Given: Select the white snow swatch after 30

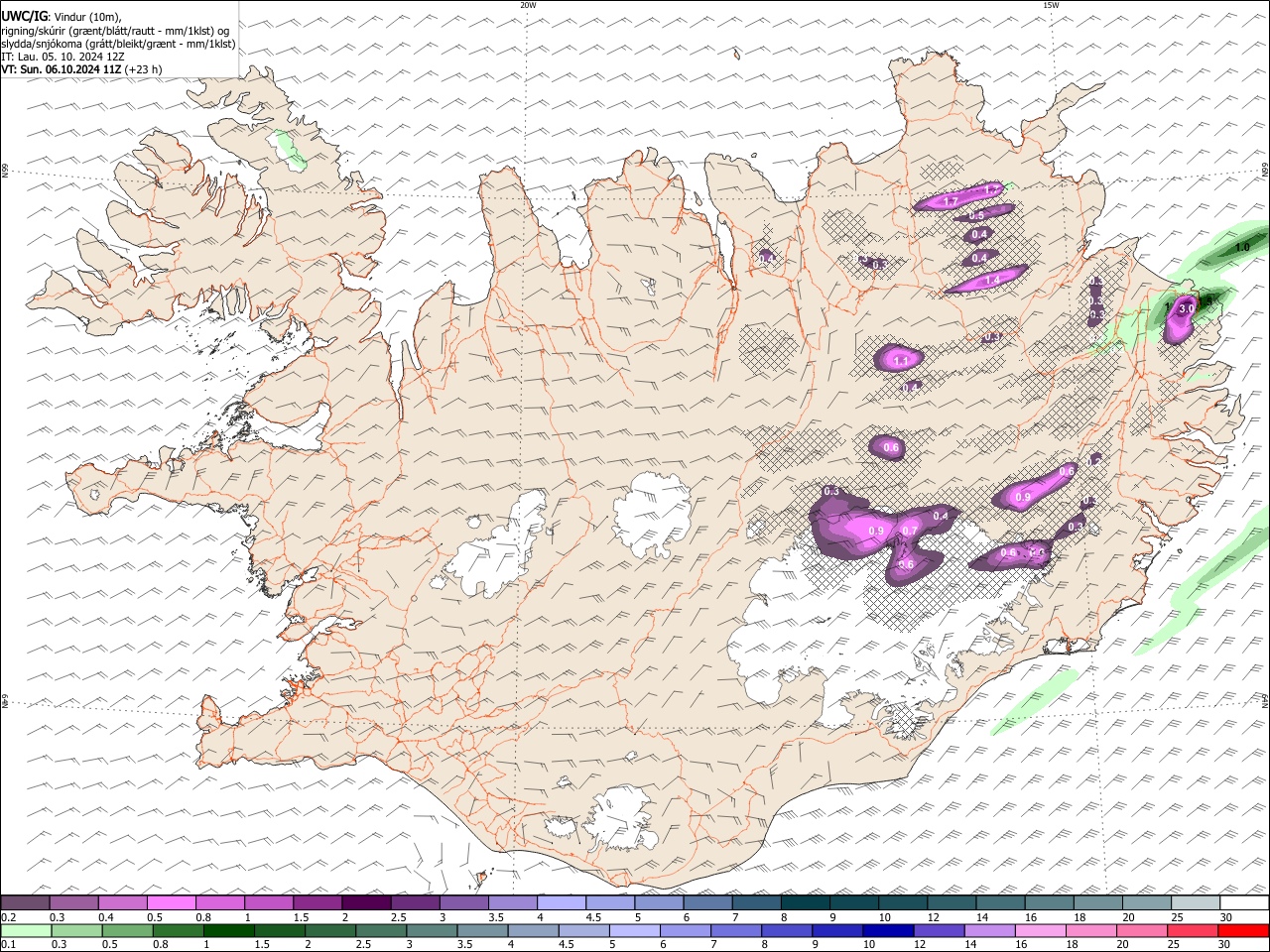Looking at the screenshot, I should [x=1243, y=902].
